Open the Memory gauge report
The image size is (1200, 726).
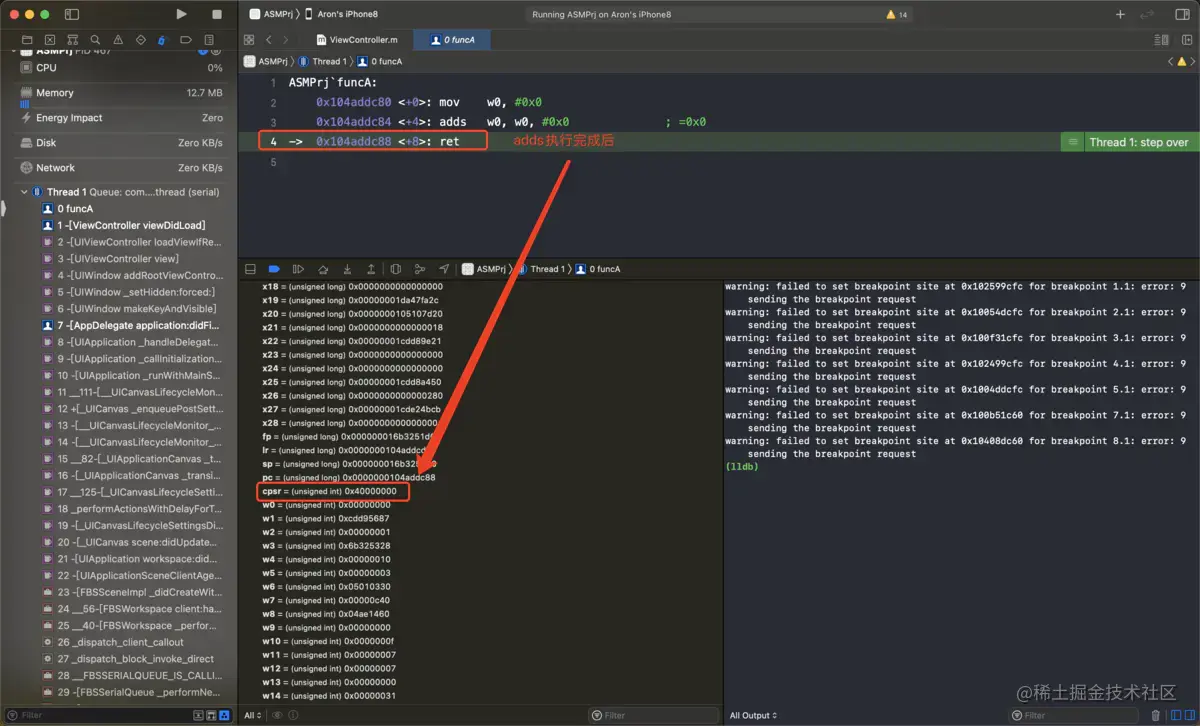[55, 93]
